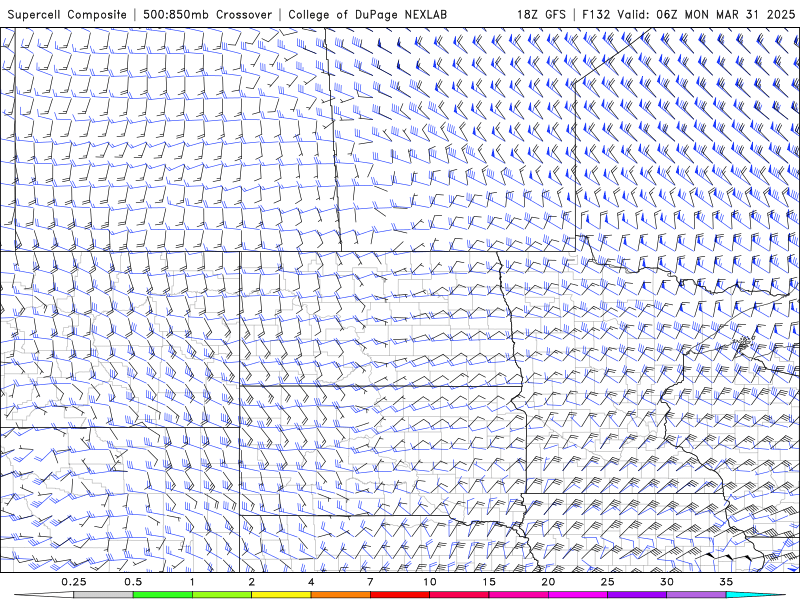Click the valid time 06Z MON MAR 31 2025
The height and width of the screenshot is (600, 800).
(726, 14)
